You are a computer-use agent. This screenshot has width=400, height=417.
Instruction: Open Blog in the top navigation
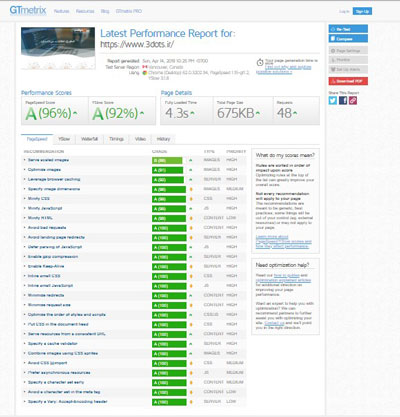pos(105,11)
